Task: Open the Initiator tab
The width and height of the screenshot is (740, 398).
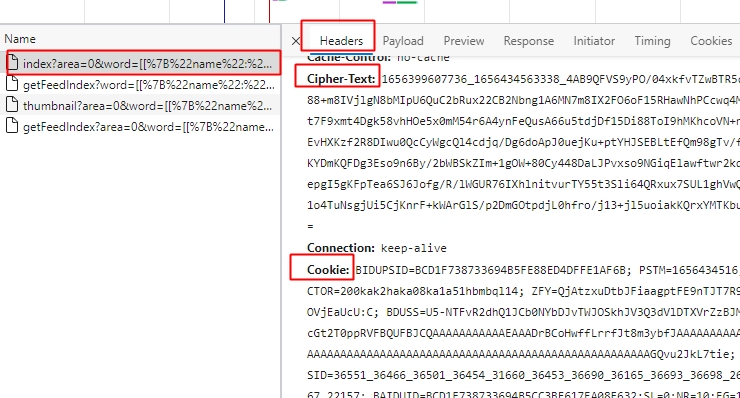Action: point(594,41)
